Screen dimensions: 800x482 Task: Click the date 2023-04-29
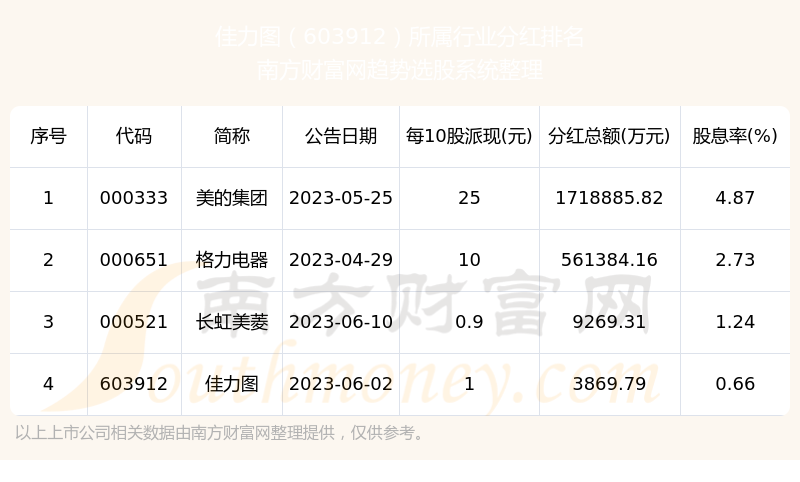pos(341,260)
